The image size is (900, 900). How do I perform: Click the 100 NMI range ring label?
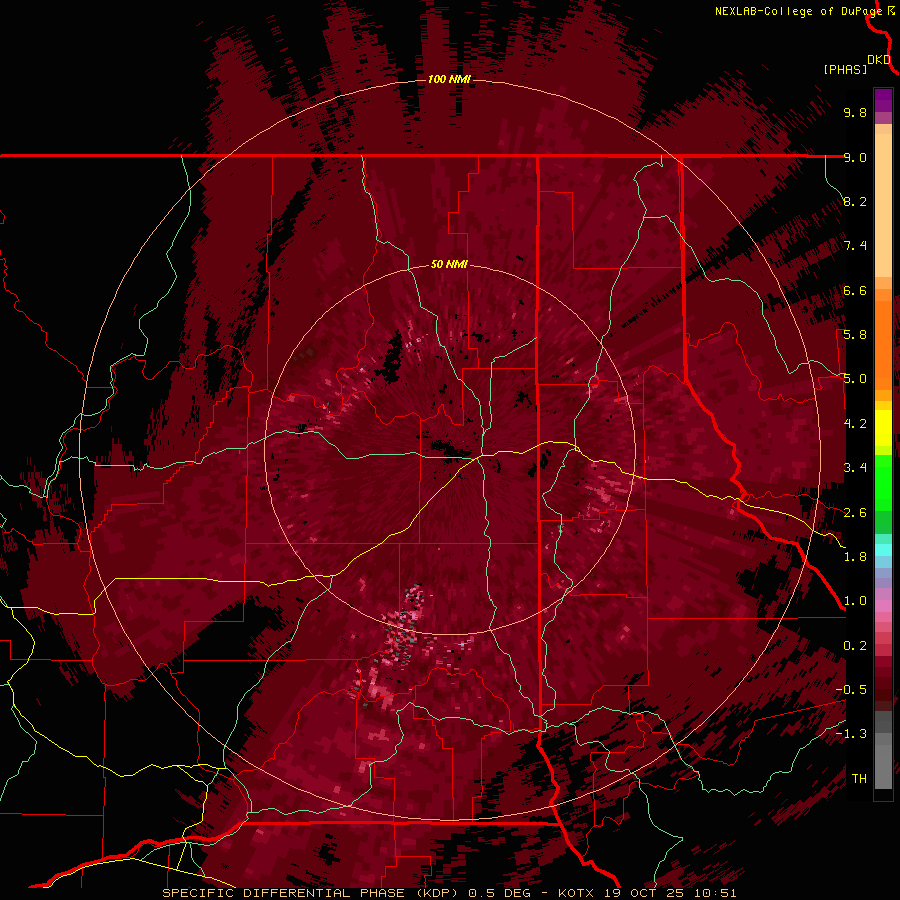coord(449,79)
